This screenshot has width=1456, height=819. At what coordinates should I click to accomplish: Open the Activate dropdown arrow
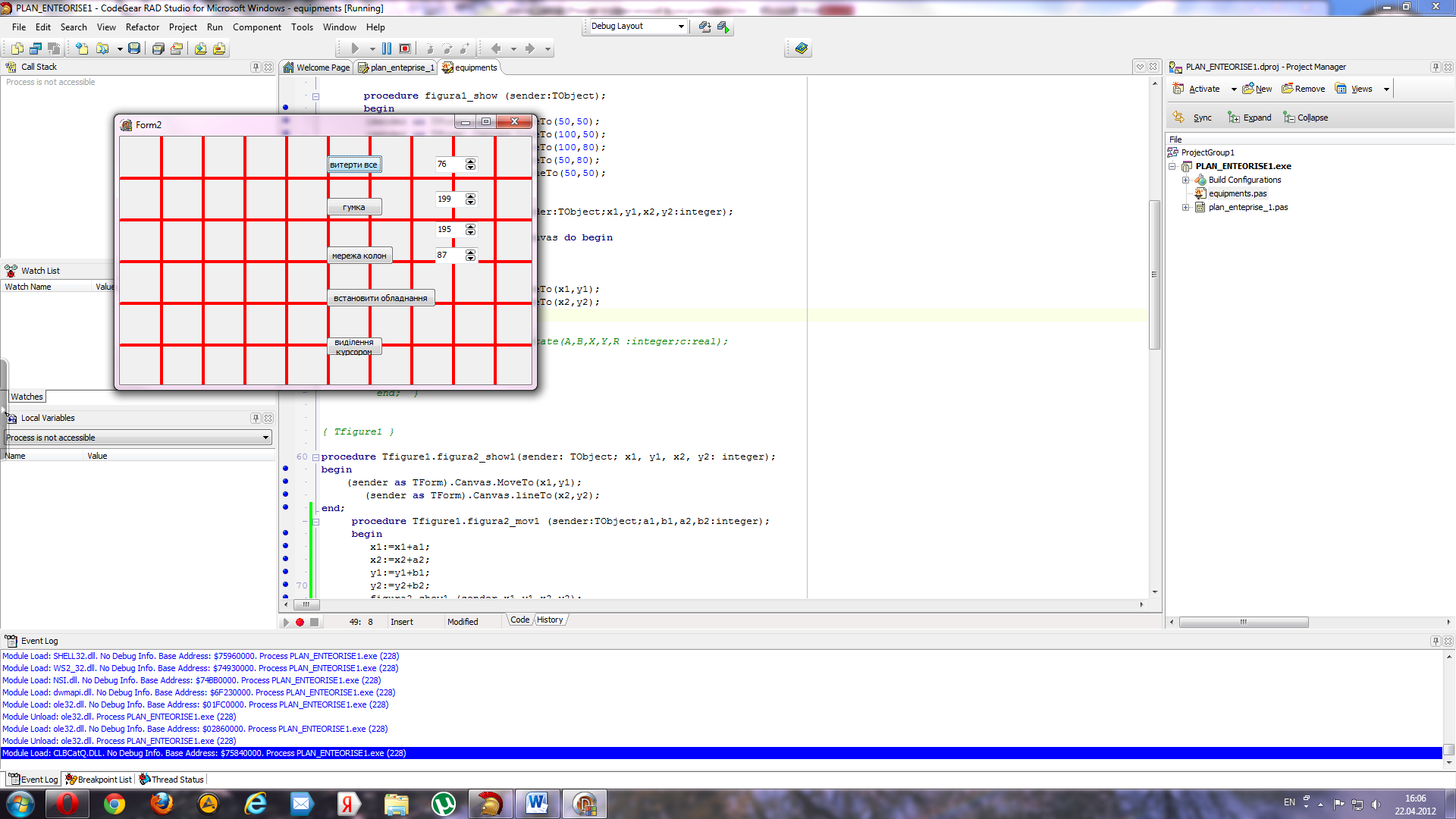tap(1234, 89)
